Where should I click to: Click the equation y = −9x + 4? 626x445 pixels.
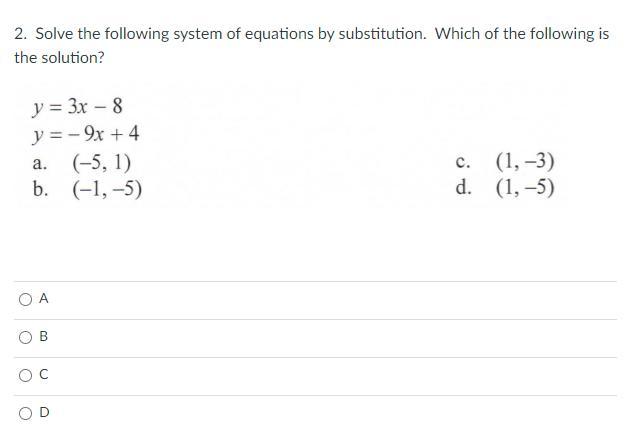click(86, 134)
